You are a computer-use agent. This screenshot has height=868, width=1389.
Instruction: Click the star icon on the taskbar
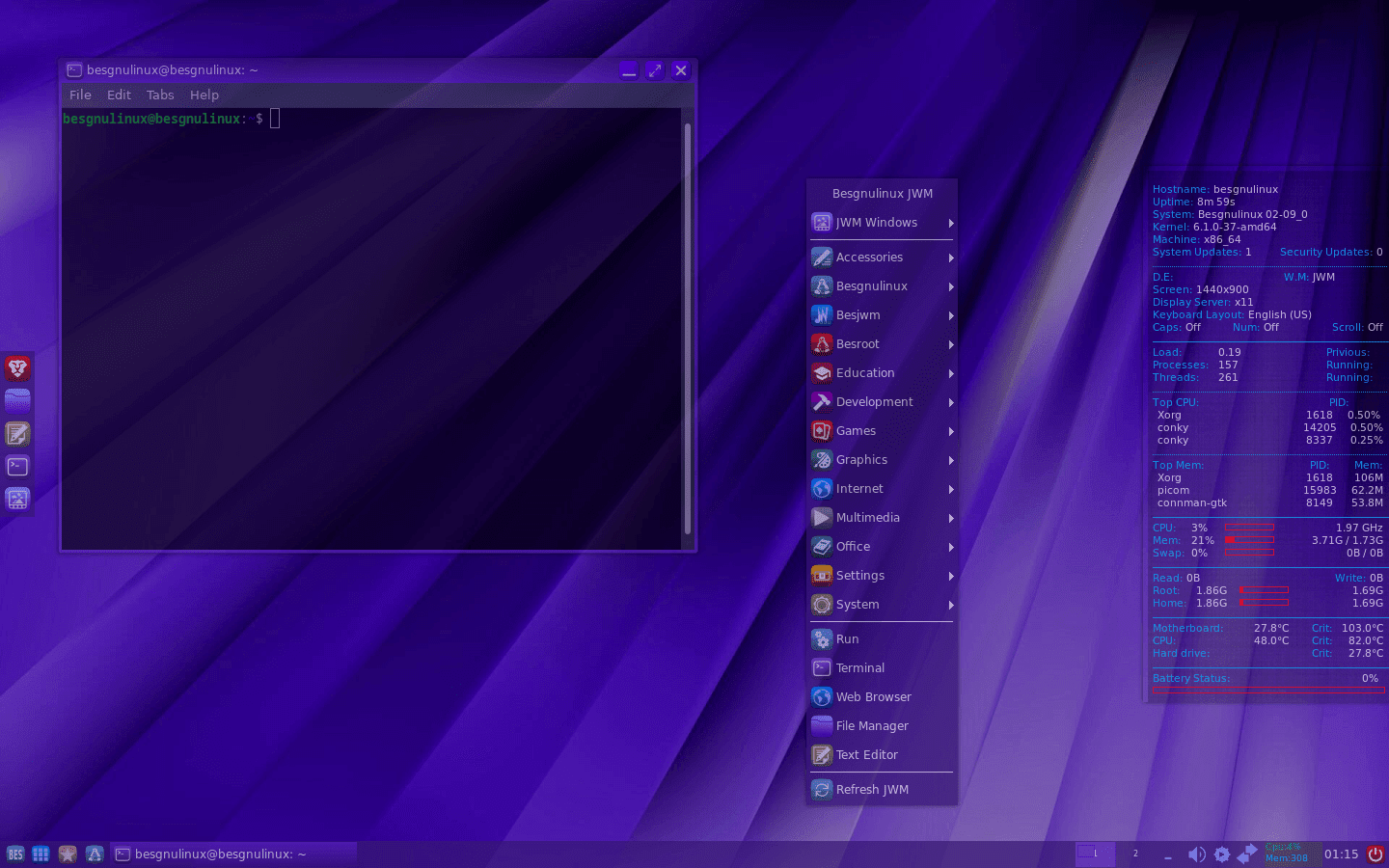pyautogui.click(x=68, y=854)
